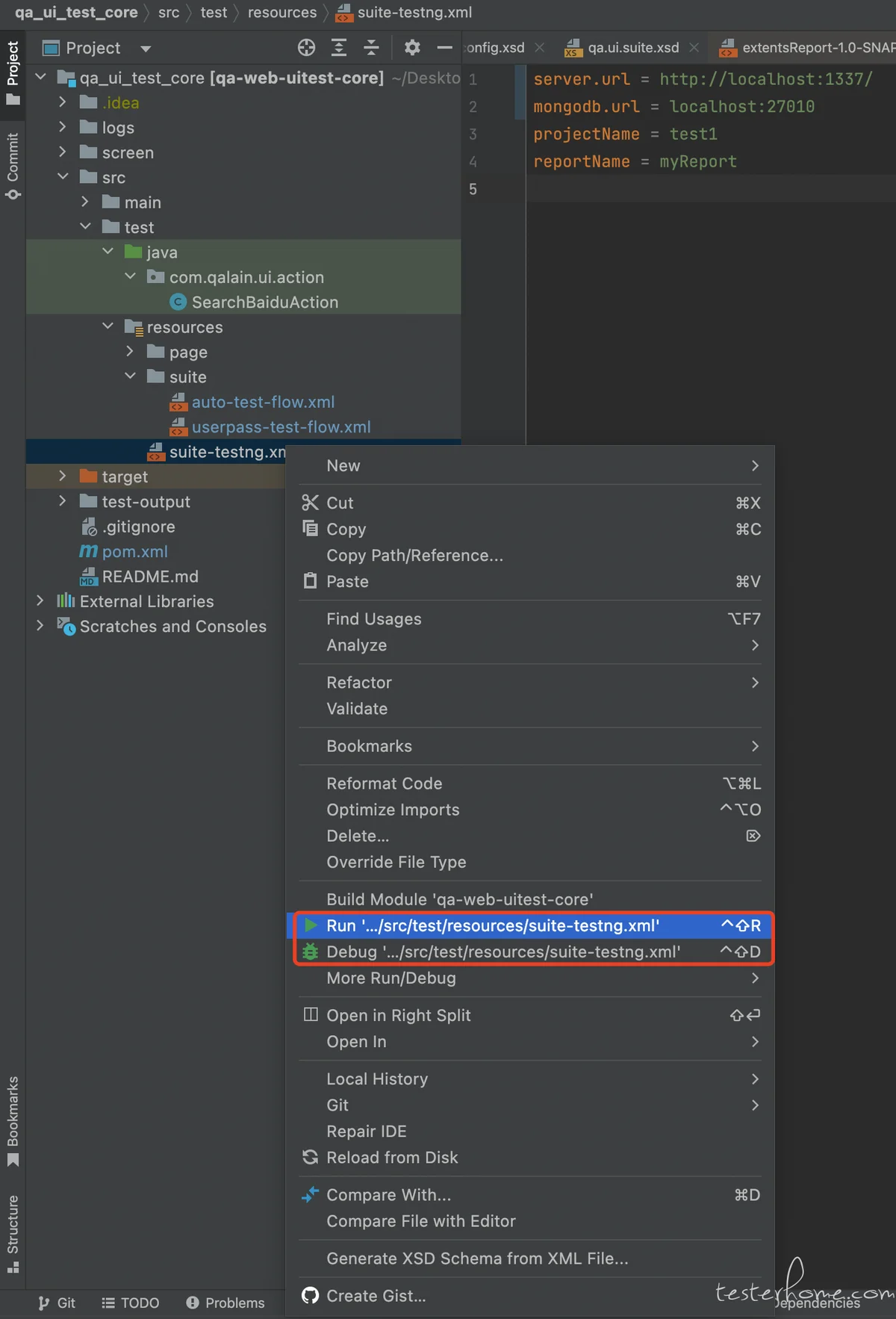
Task: Click the Collapse All icon in Project toolbar
Action: pyautogui.click(x=371, y=48)
